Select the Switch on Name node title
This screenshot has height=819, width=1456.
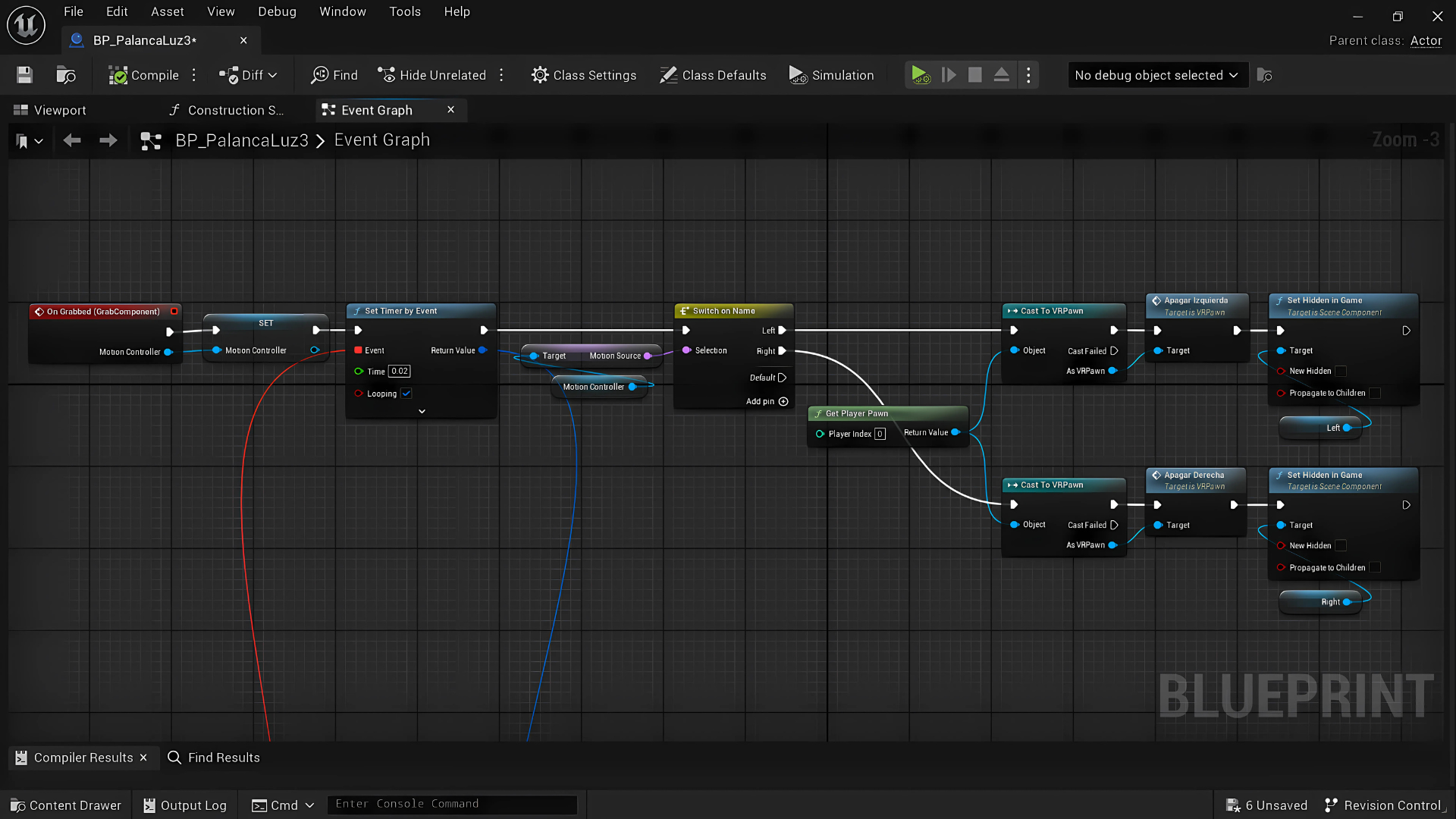(x=723, y=311)
